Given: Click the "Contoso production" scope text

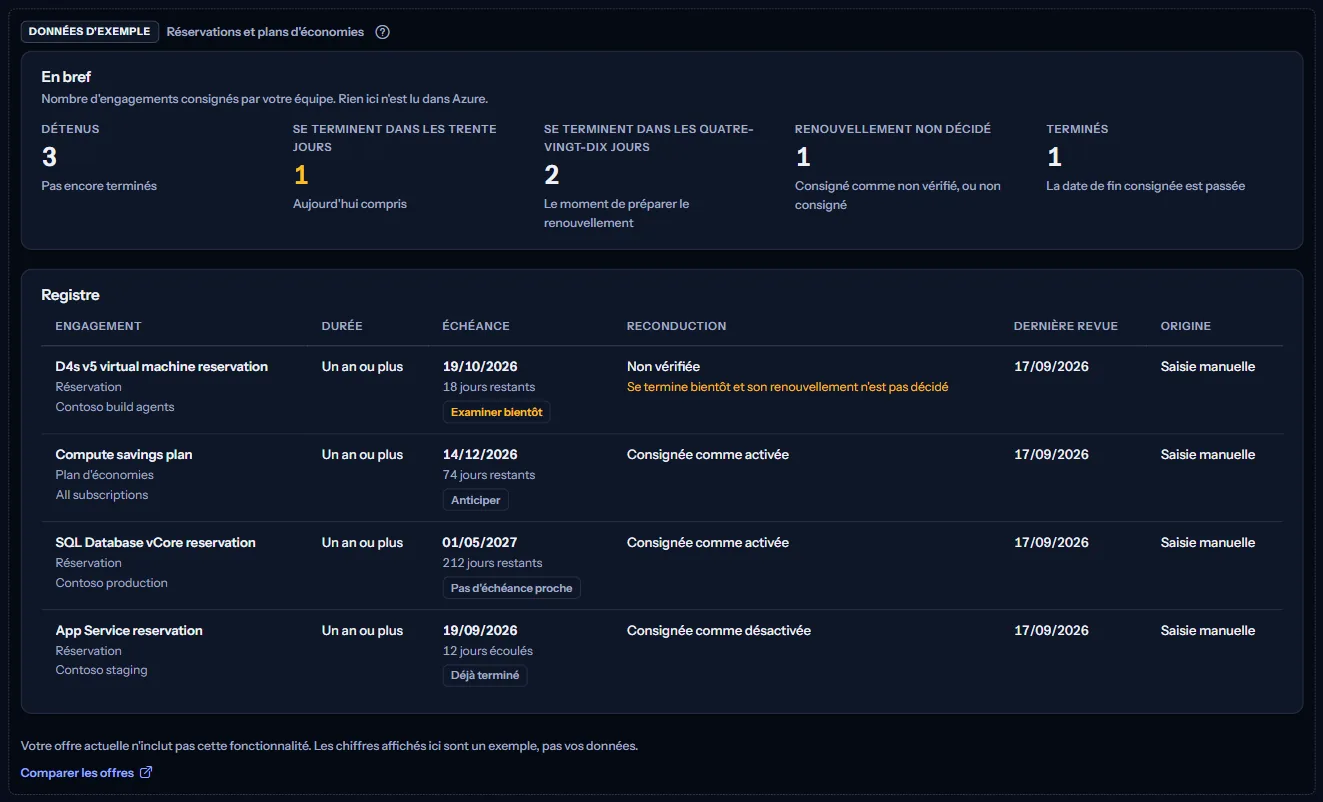Looking at the screenshot, I should click(112, 583).
